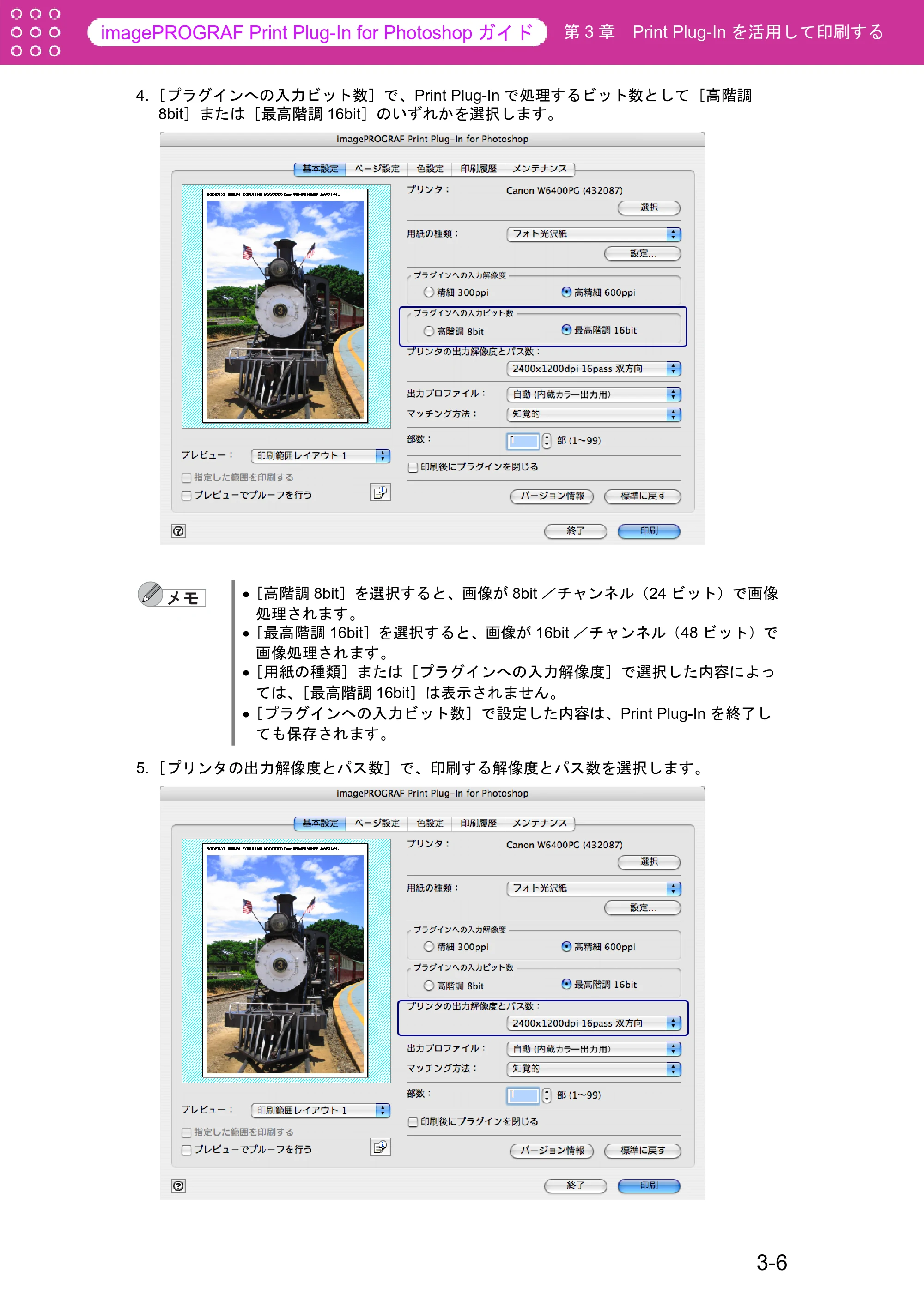Screen dimensions: 924x1308
Task: Switch to 色設定 tab in upper dialog
Action: (x=430, y=169)
